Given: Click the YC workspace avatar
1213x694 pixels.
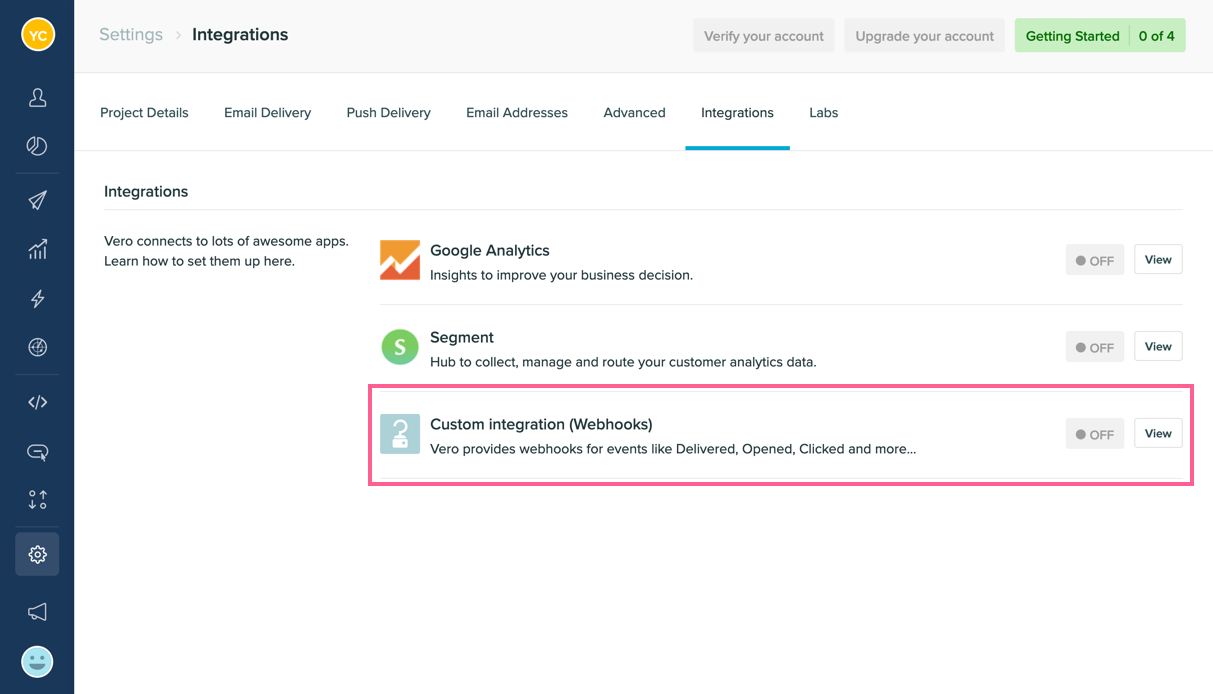Looking at the screenshot, I should coord(37,33).
